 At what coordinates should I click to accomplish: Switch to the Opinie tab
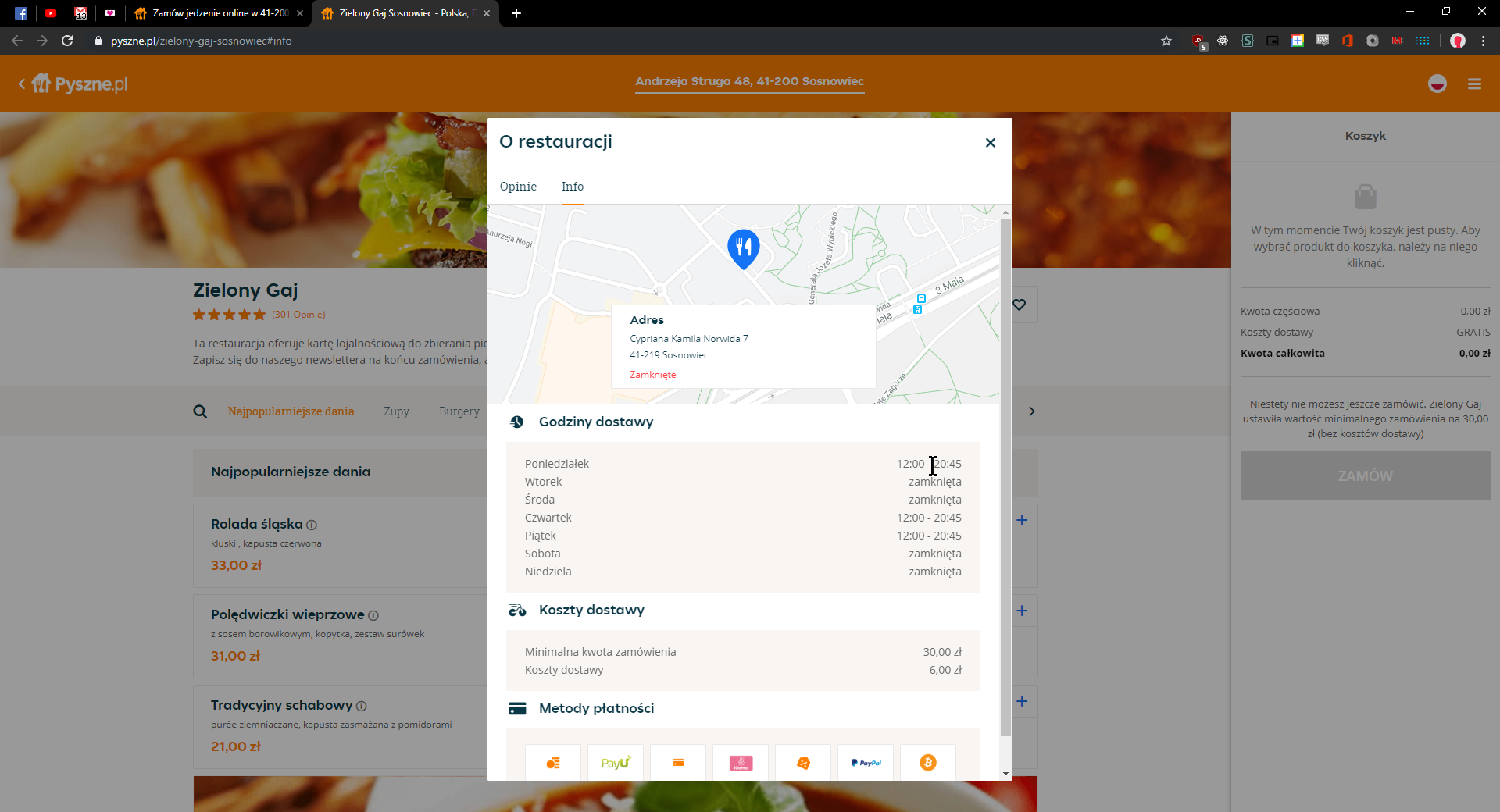click(518, 187)
